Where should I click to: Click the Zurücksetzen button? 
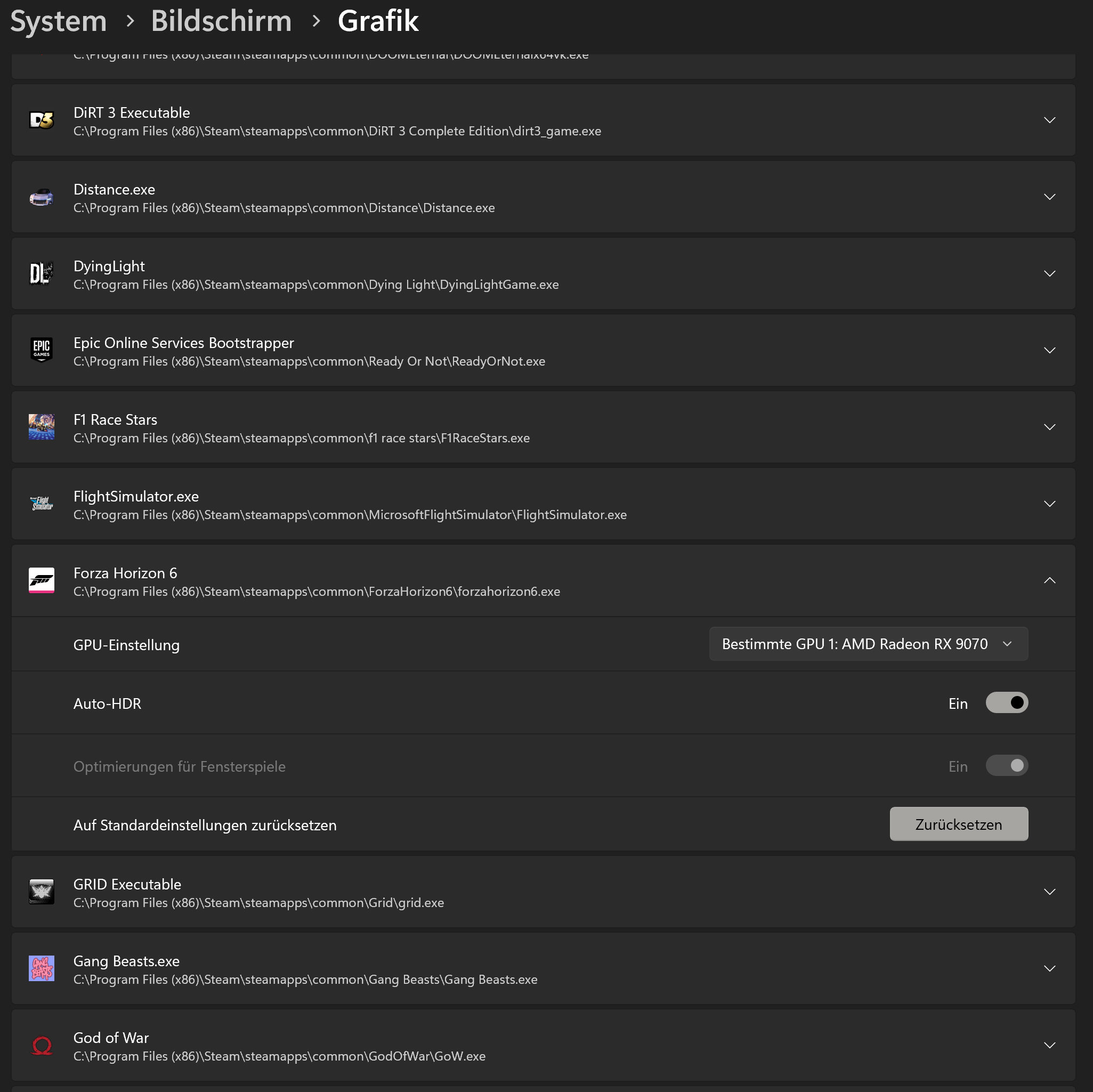[x=959, y=824]
